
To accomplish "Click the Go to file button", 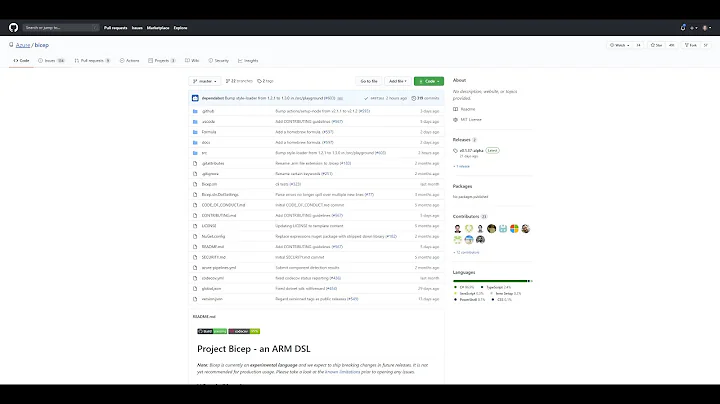I will pos(369,81).
